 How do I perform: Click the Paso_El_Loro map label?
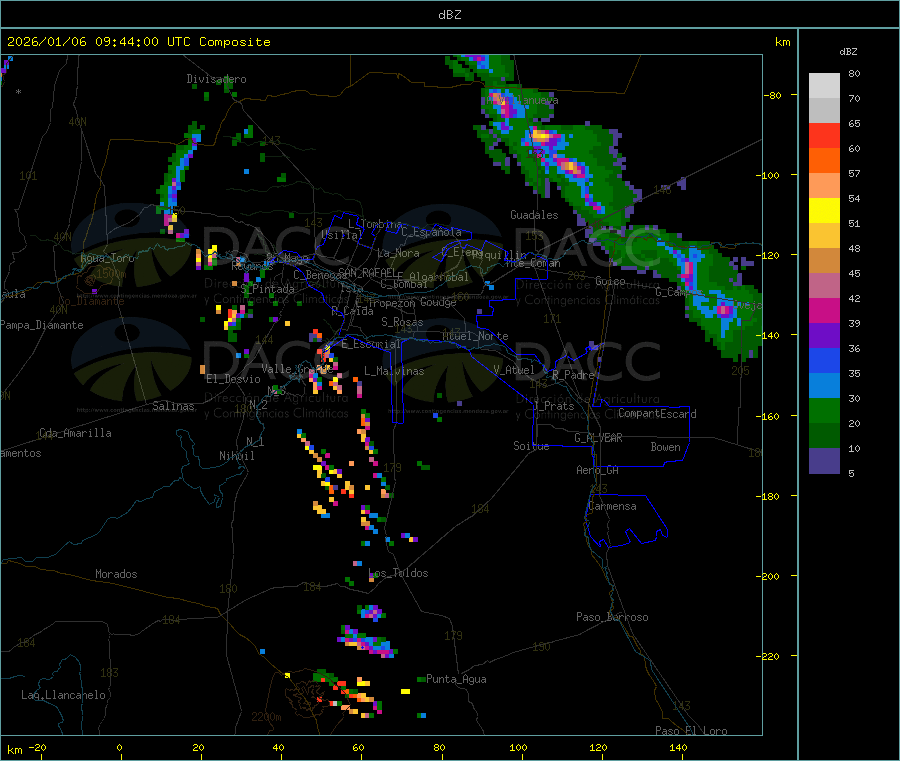(x=691, y=731)
